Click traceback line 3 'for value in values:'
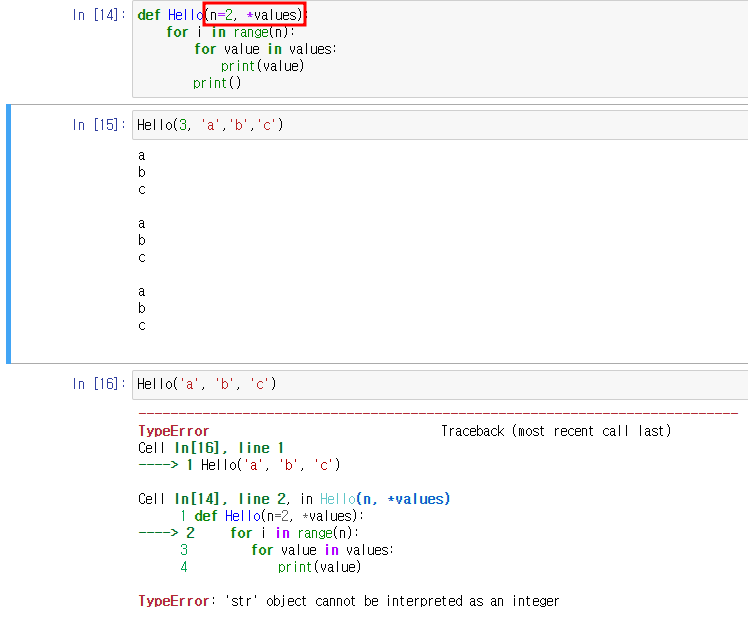This screenshot has width=748, height=634. [287, 550]
